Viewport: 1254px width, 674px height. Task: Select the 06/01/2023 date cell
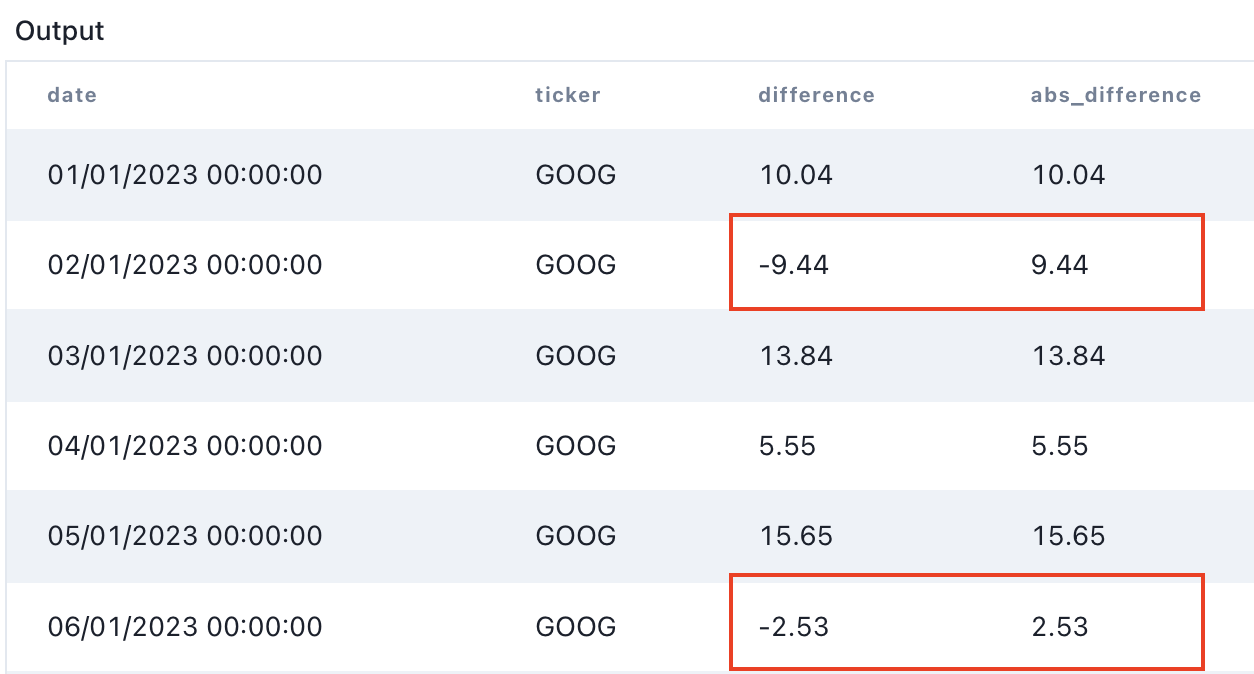pyautogui.click(x=185, y=627)
